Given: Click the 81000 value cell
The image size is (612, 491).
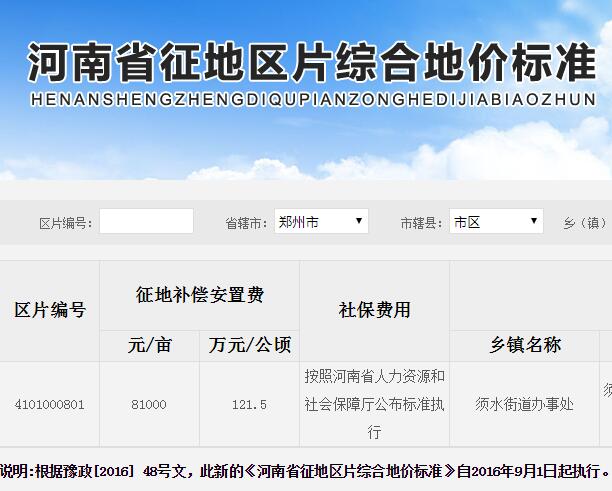Looking at the screenshot, I should [149, 404].
